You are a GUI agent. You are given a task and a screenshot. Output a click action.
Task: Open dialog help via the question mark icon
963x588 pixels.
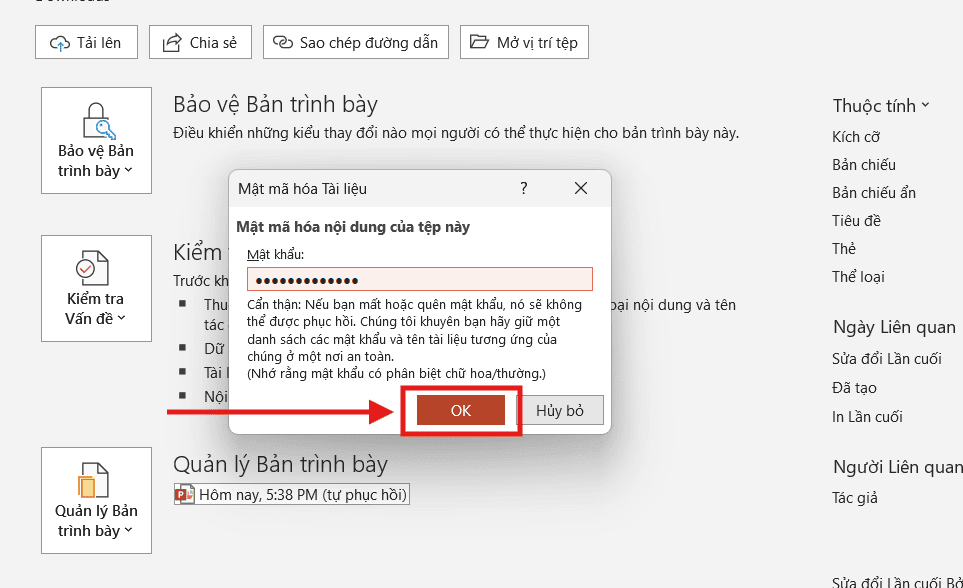523,188
